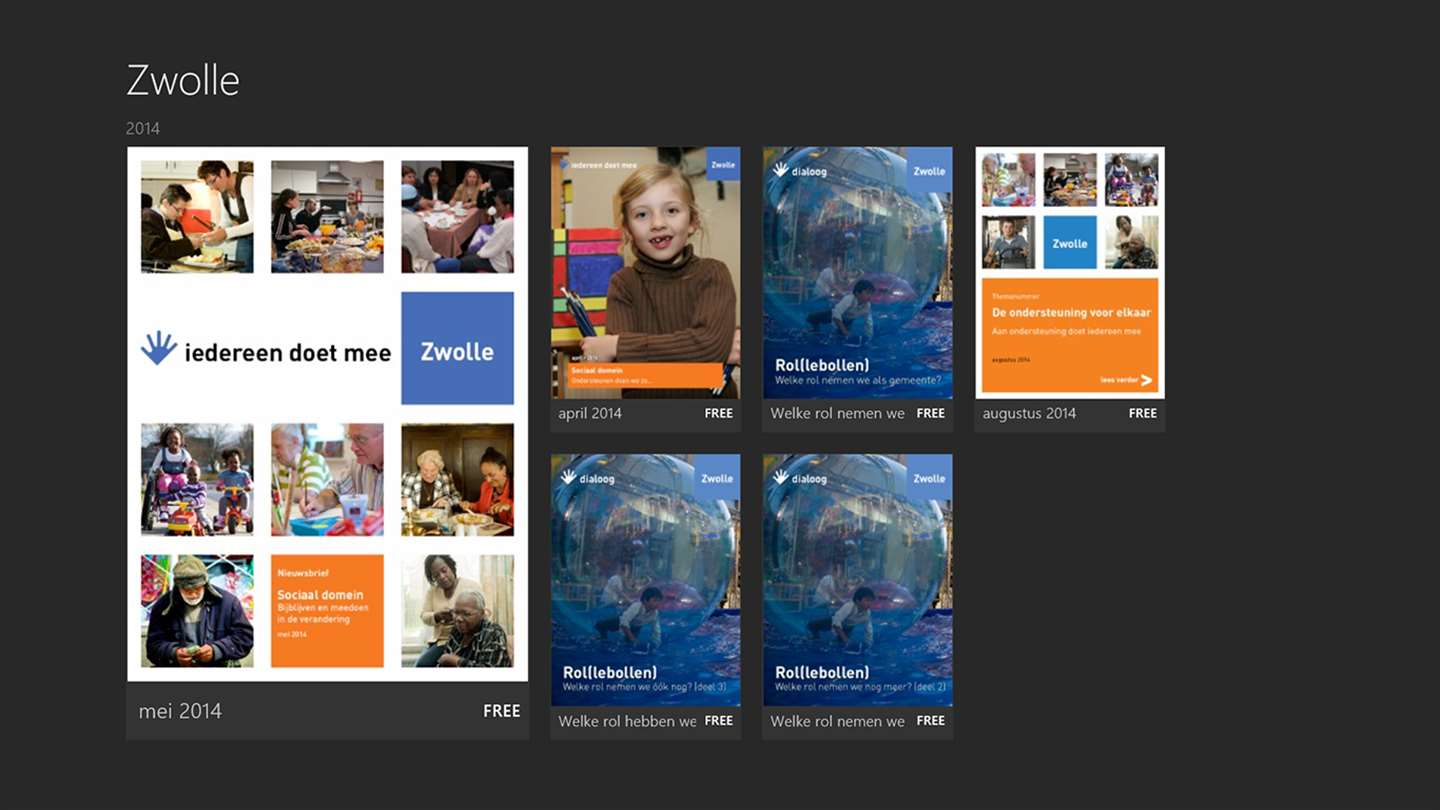The image size is (1440, 810).
Task: Click dialoog hand logo on deel 3 cover
Action: click(x=568, y=477)
